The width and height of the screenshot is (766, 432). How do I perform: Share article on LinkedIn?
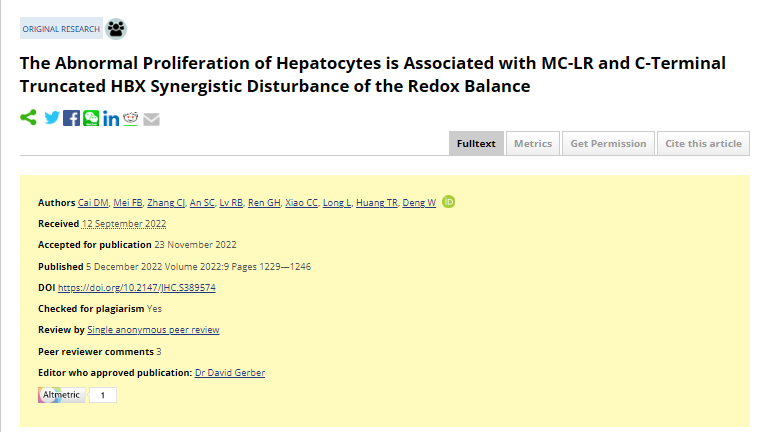111,118
